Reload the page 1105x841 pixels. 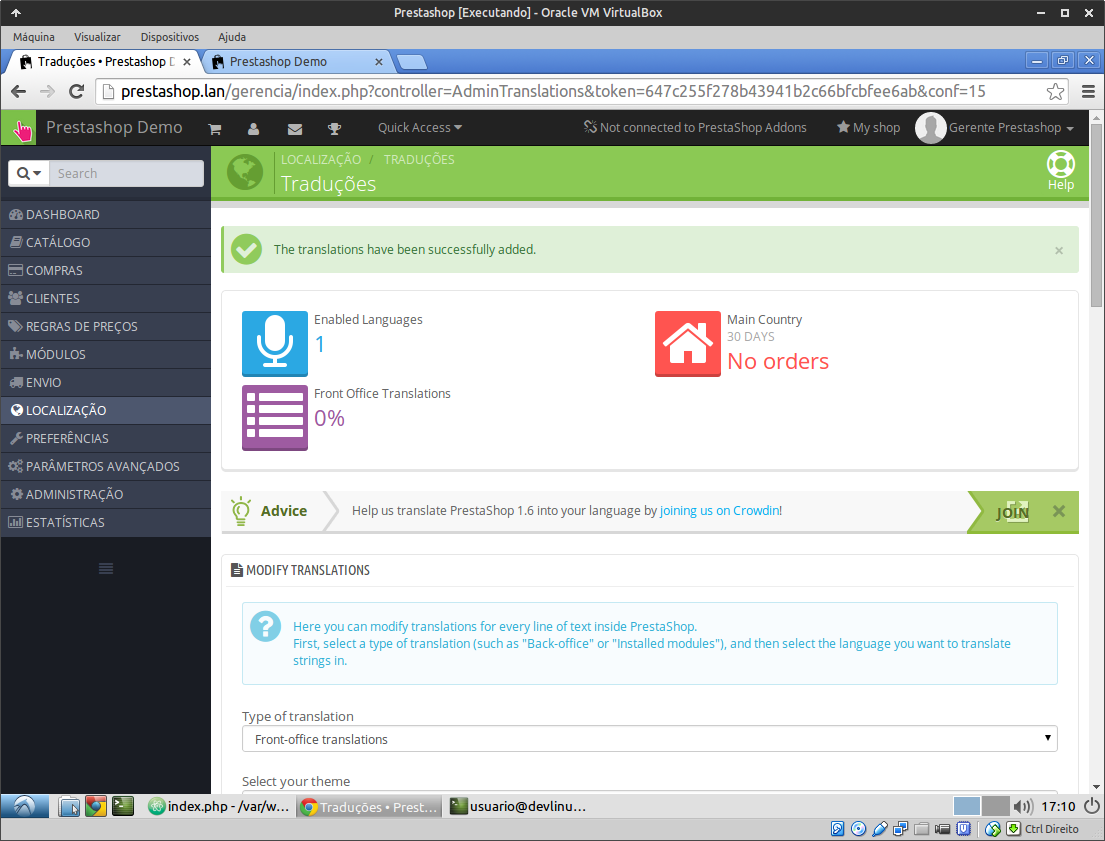[x=76, y=91]
